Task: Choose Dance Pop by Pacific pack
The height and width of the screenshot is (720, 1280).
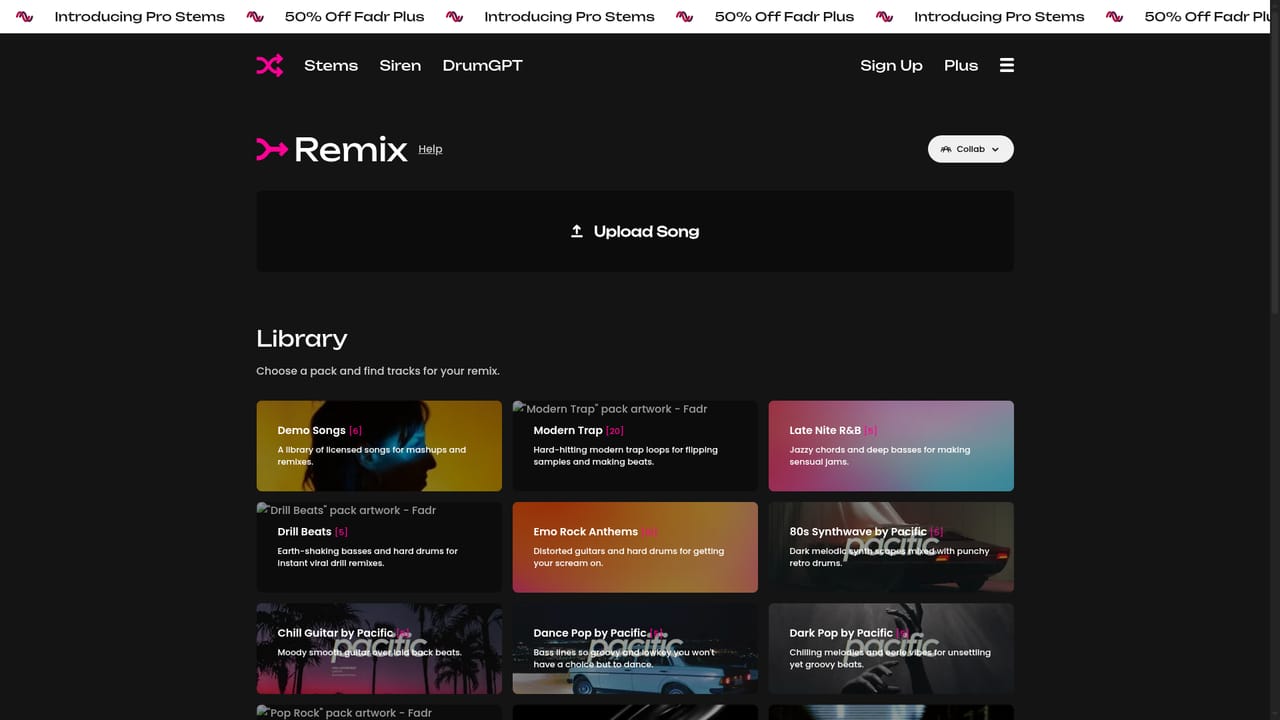Action: click(635, 648)
